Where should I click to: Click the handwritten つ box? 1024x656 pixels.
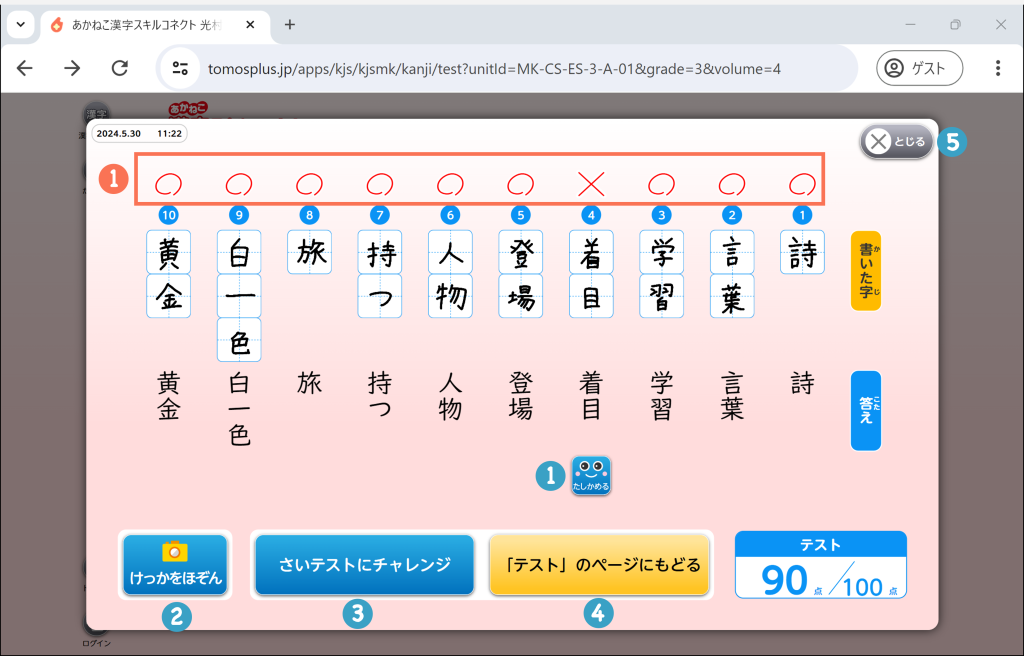[379, 296]
